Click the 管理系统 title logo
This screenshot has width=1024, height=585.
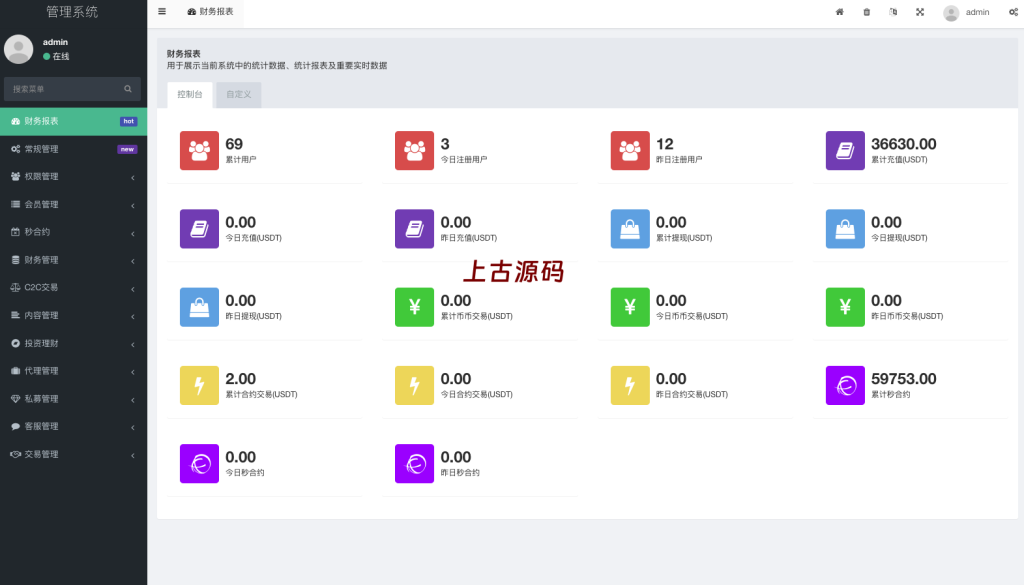click(x=72, y=12)
